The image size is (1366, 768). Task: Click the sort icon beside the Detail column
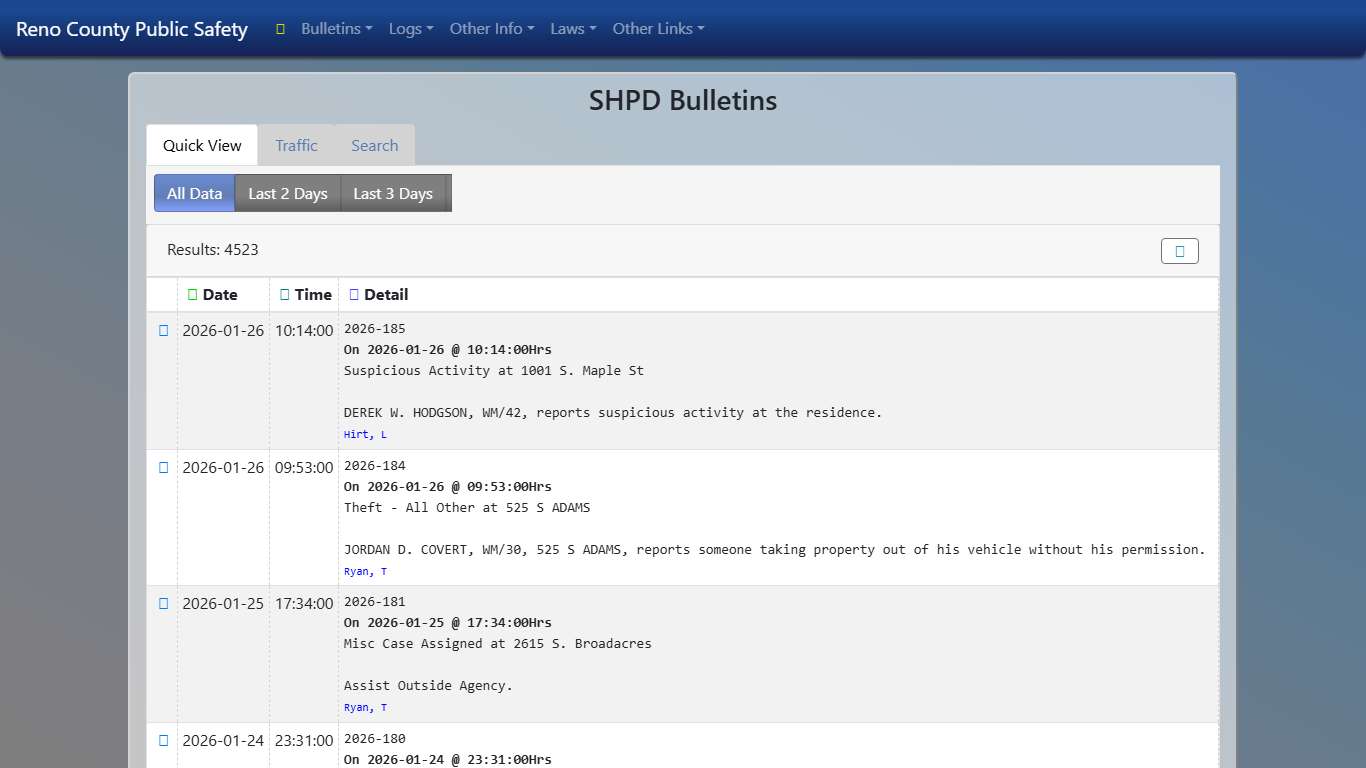354,294
